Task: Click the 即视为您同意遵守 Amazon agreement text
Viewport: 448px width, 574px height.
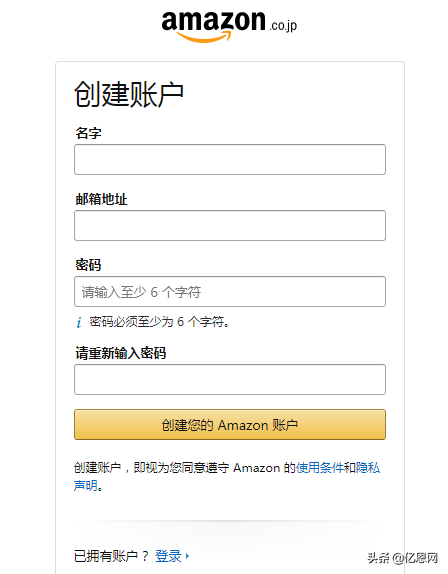Action: (x=207, y=467)
